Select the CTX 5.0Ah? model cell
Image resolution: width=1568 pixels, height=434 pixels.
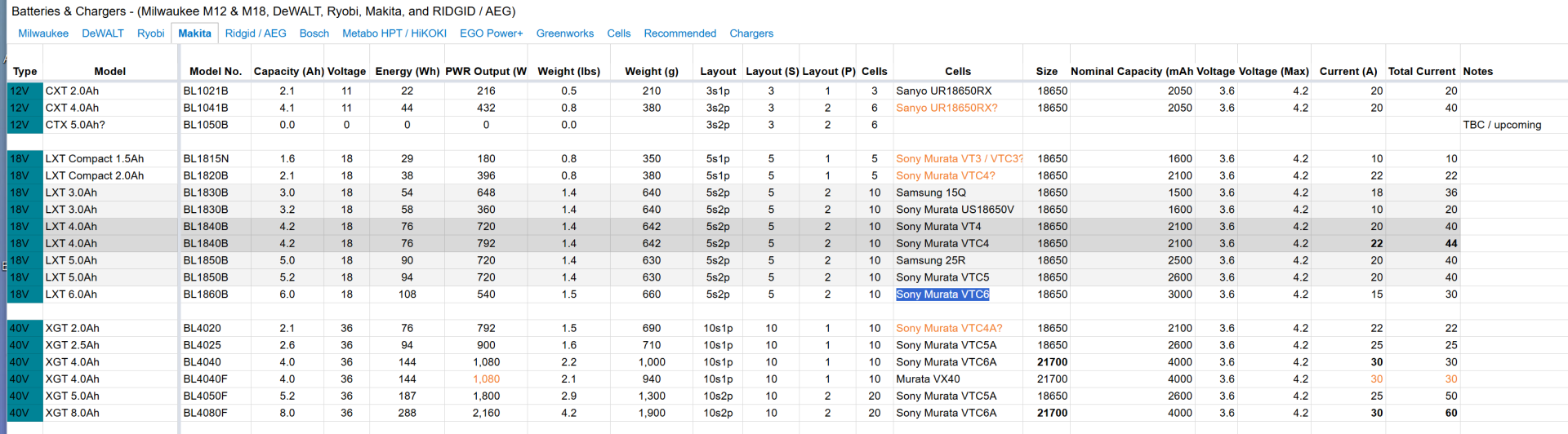click(x=75, y=125)
